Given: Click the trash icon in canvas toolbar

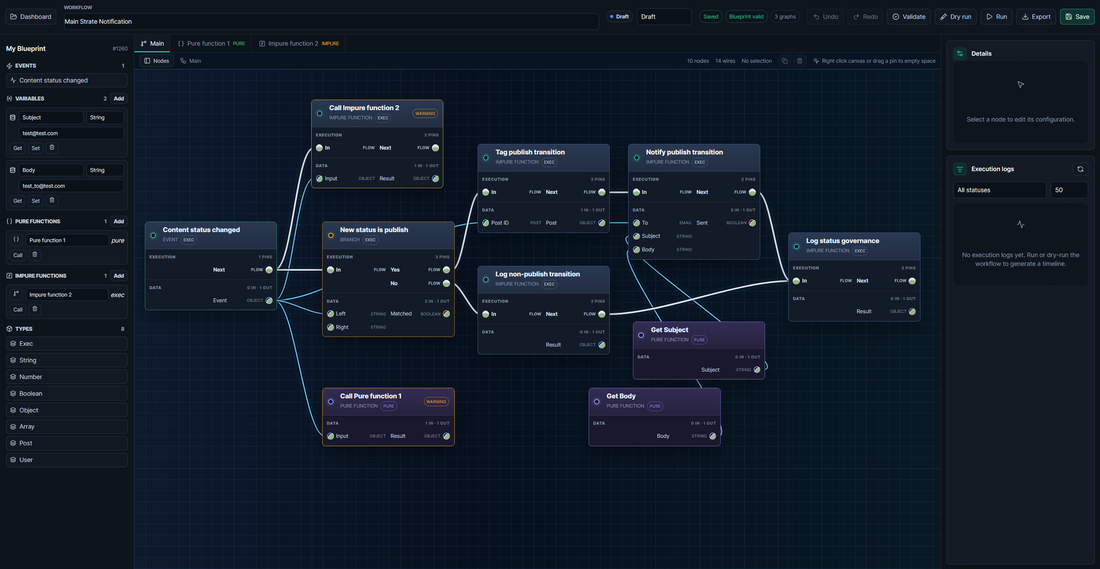Looking at the screenshot, I should coord(800,61).
